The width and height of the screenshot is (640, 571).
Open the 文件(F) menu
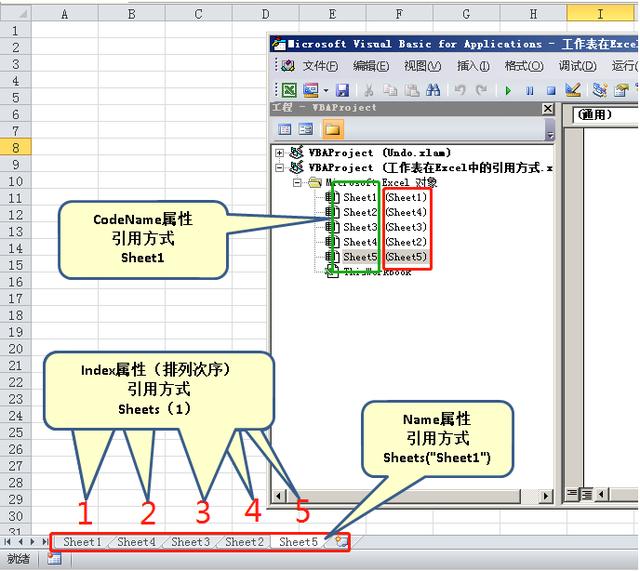pyautogui.click(x=320, y=66)
